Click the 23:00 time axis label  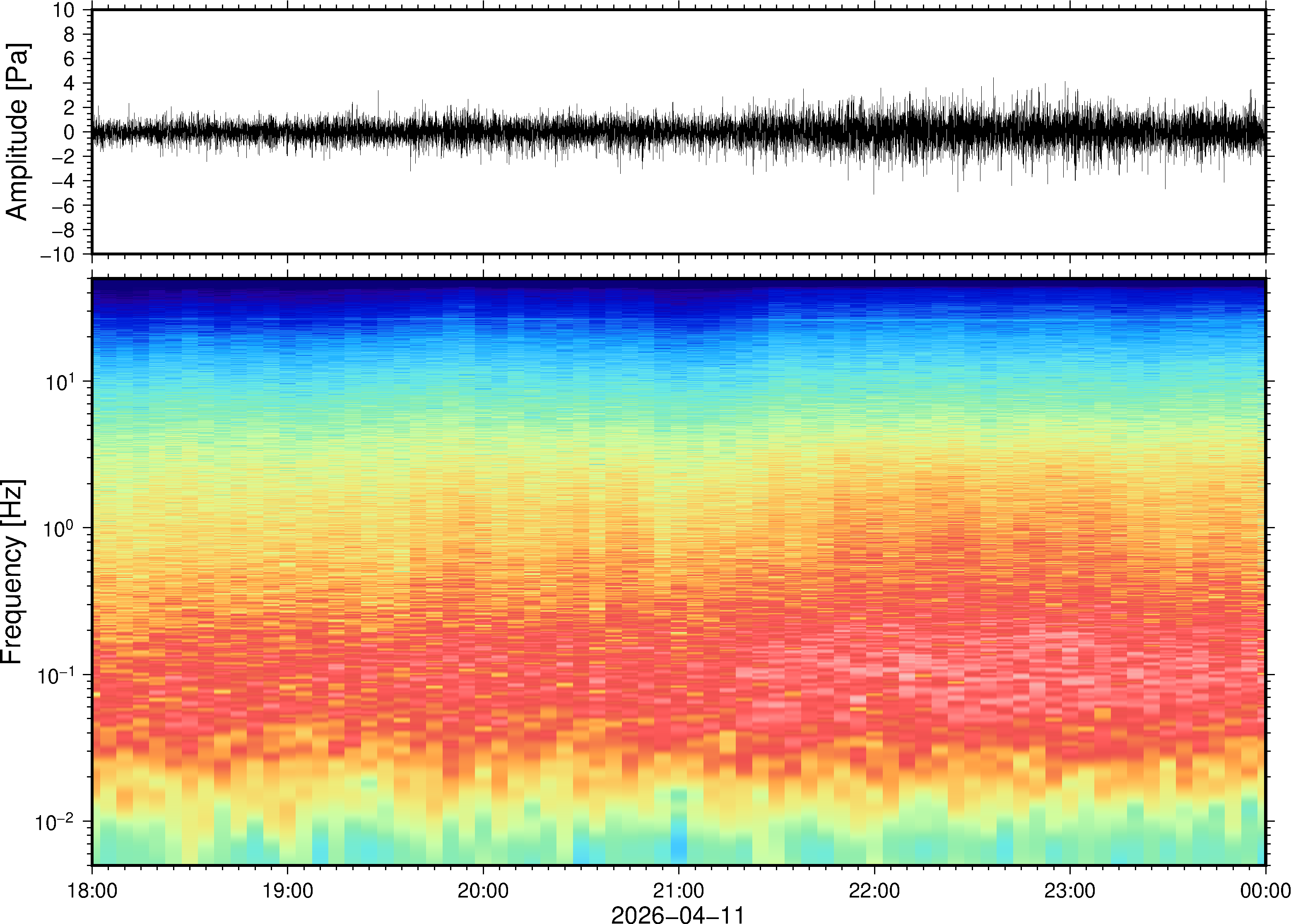coord(1069,890)
